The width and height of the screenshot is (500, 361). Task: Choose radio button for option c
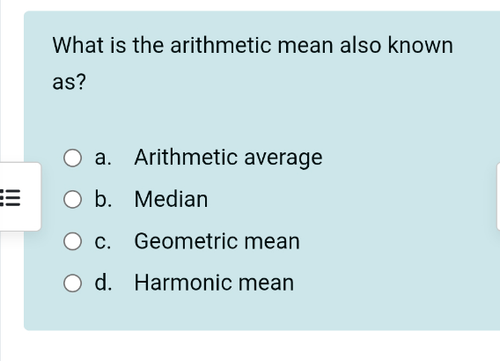72,241
